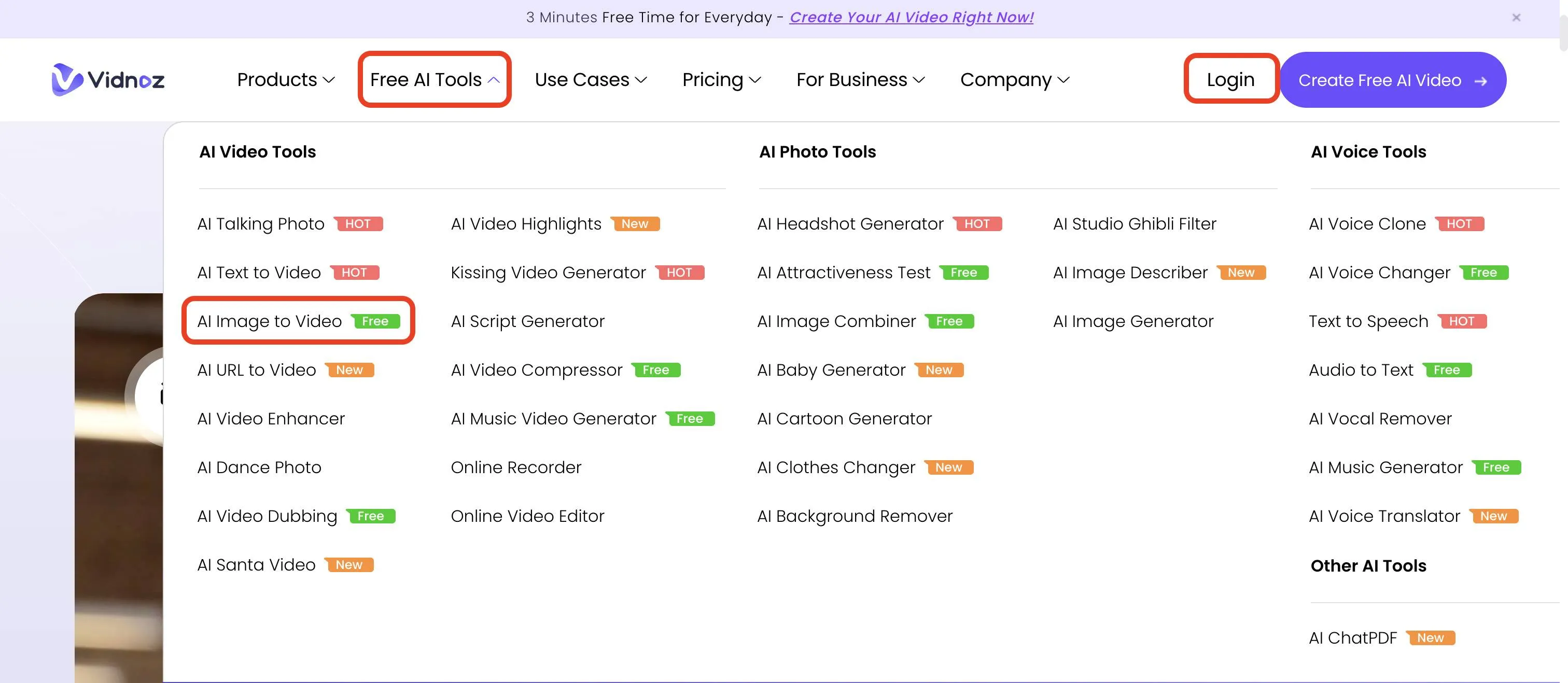Screen dimensions: 1568x683
Task: Click the New badge beside AI ChatPDF
Action: click(1430, 637)
